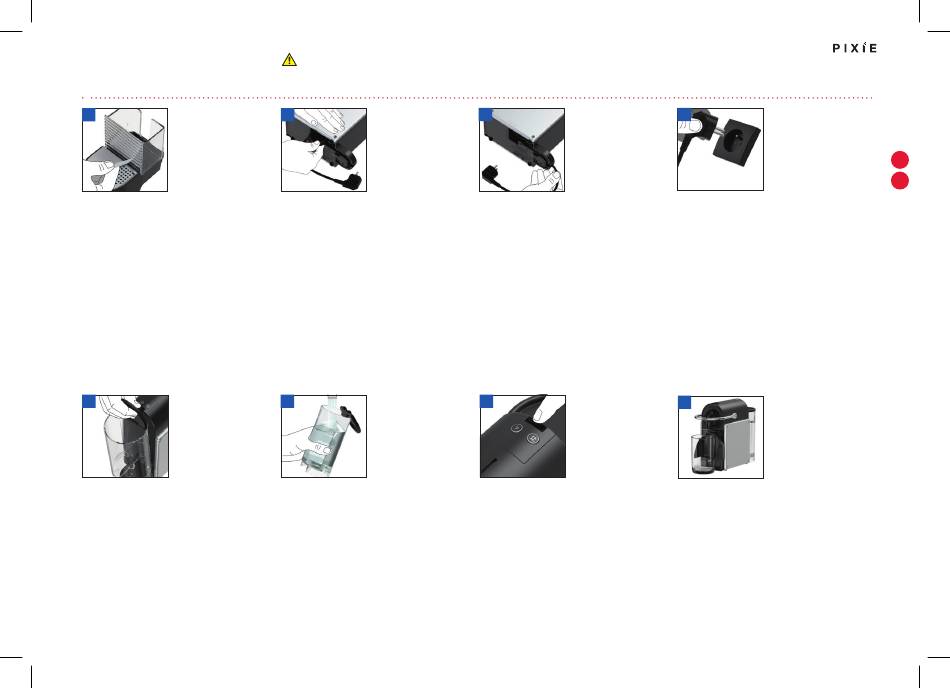
Task: Open the plug into wall socket illustration
Action: tap(720, 150)
